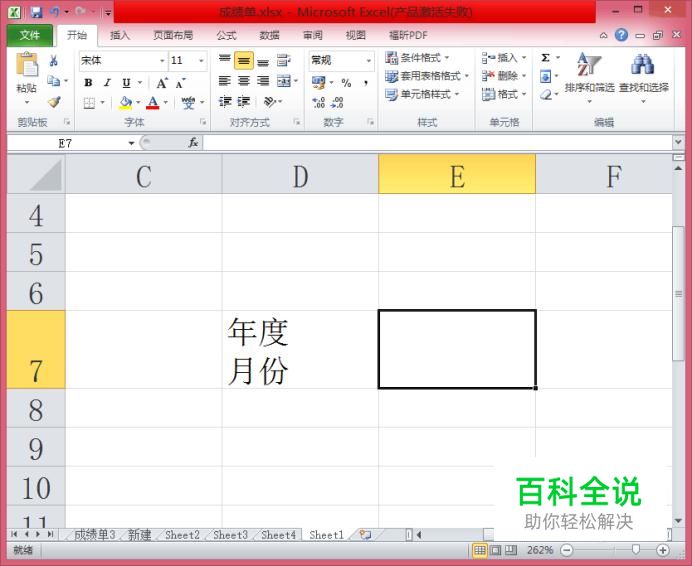This screenshot has width=692, height=566.
Task: Align text left
Action: pyautogui.click(x=225, y=81)
